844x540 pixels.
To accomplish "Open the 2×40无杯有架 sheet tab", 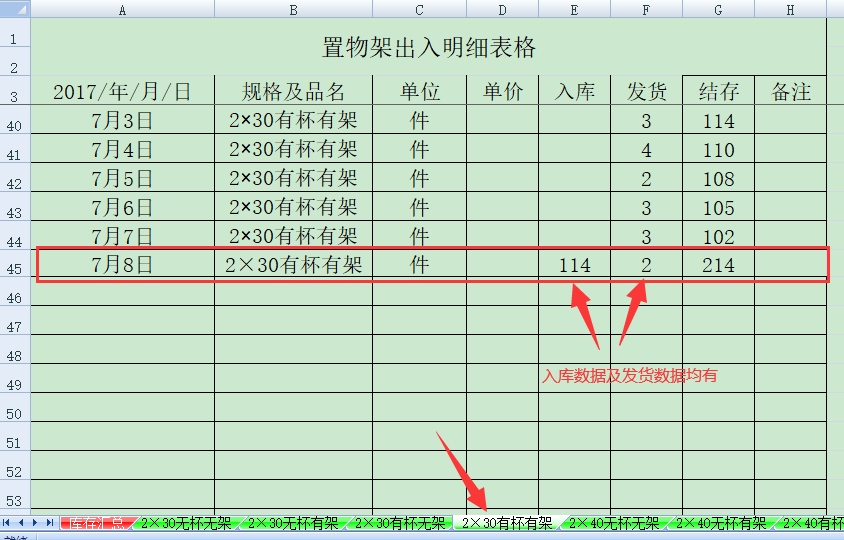I will tap(721, 523).
